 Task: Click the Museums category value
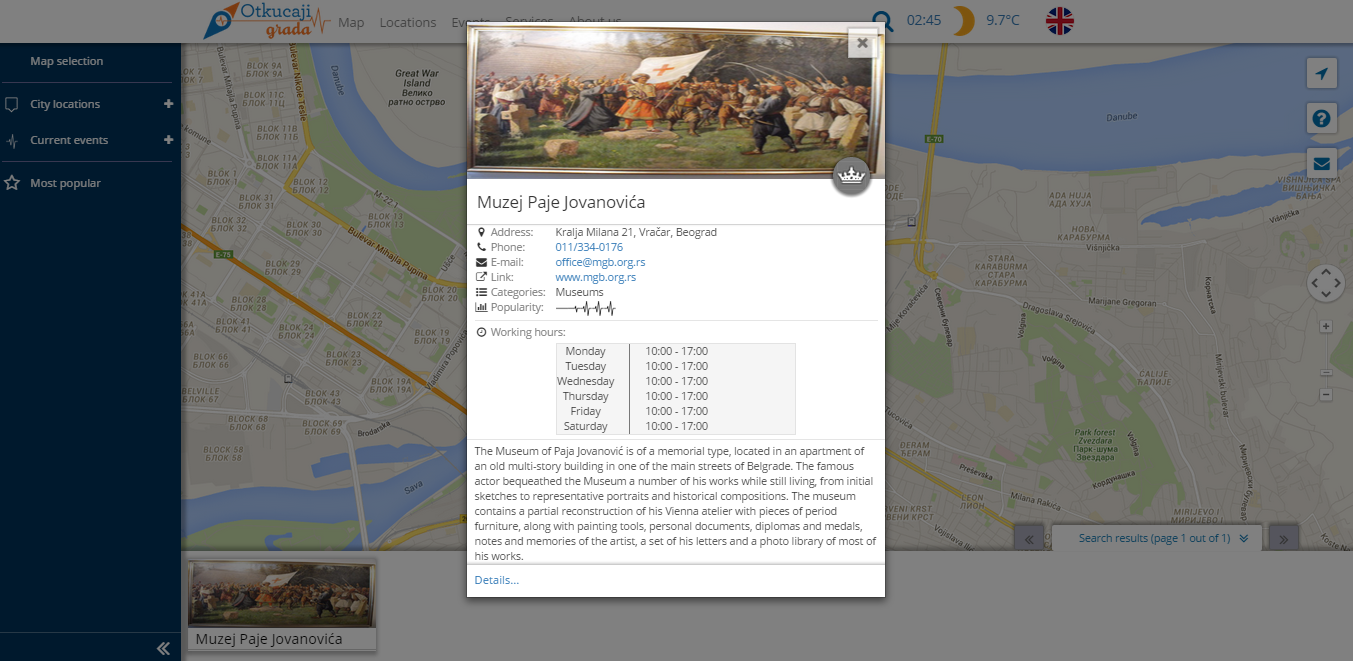(x=580, y=292)
